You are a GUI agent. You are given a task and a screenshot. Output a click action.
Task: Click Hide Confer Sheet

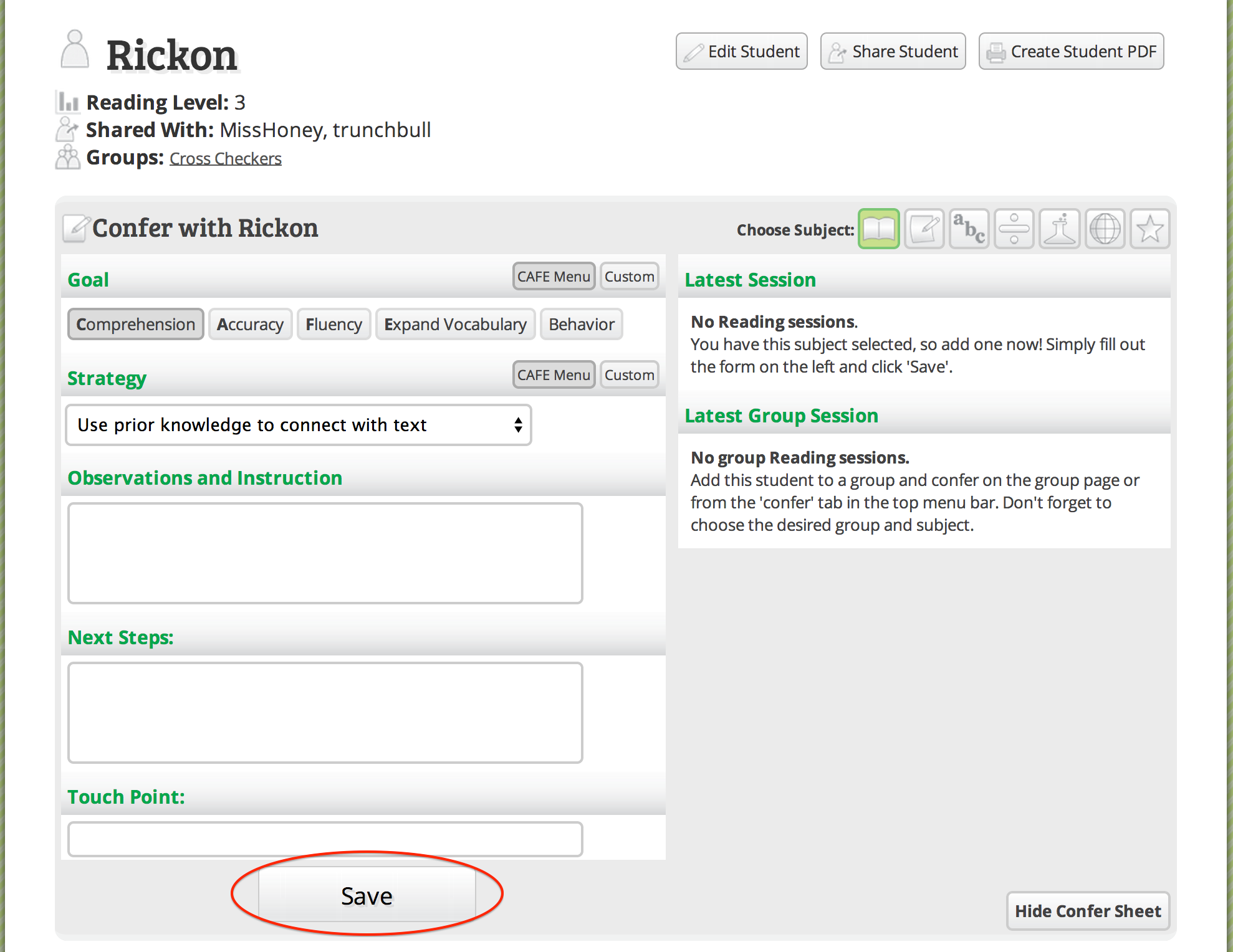tap(1088, 911)
